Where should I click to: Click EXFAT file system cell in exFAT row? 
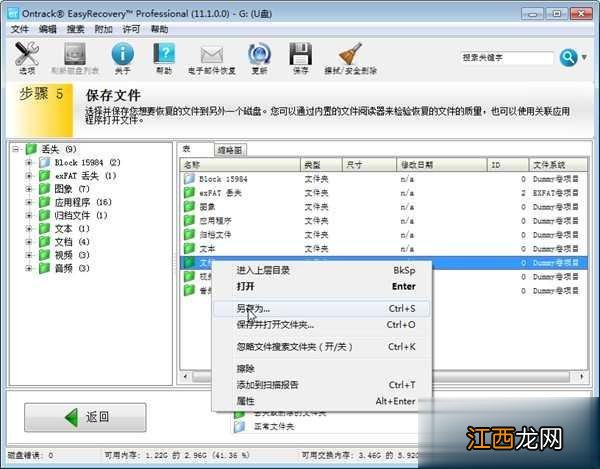556,193
